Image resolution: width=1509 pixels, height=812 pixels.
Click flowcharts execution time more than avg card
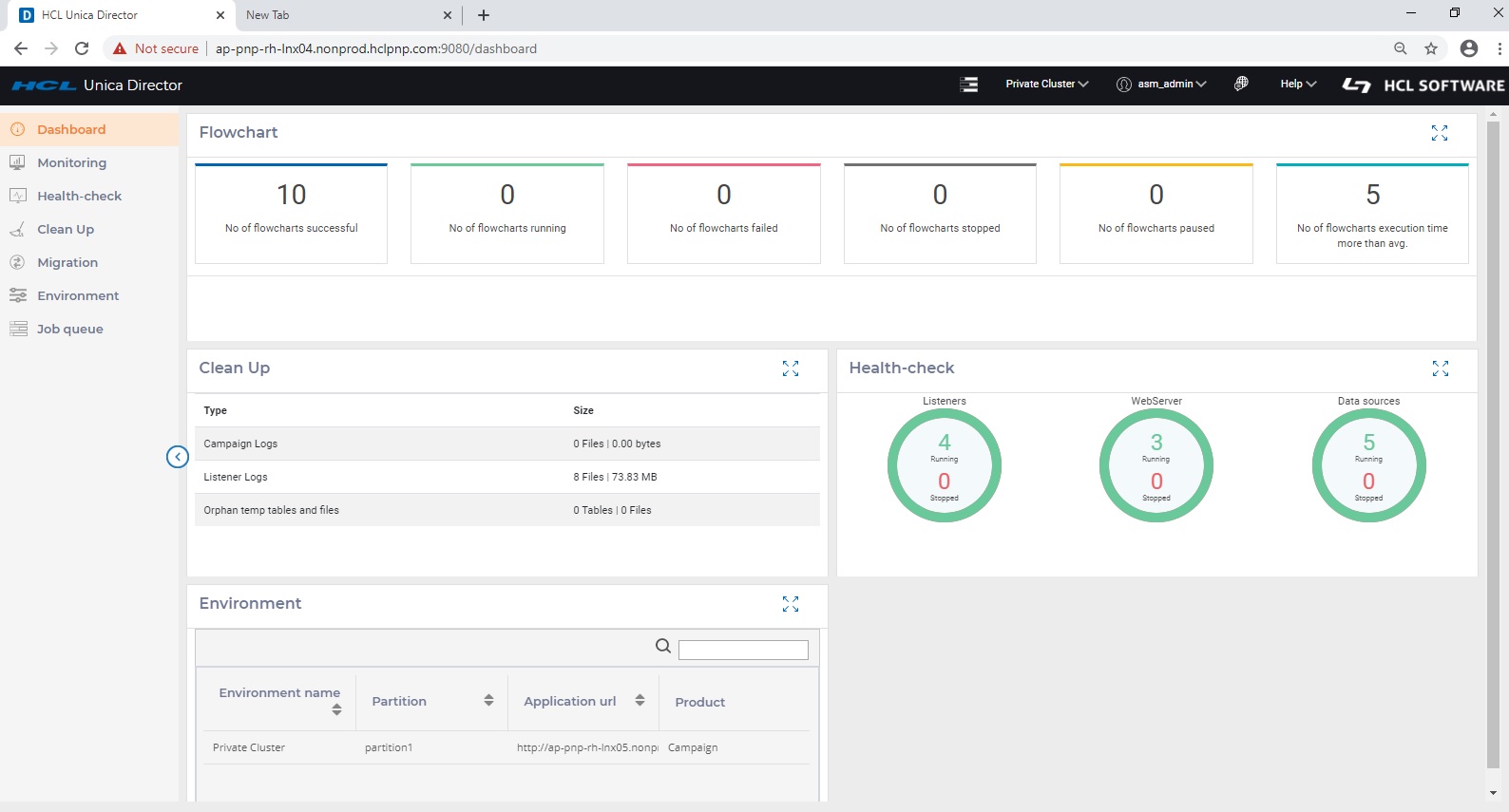1371,213
